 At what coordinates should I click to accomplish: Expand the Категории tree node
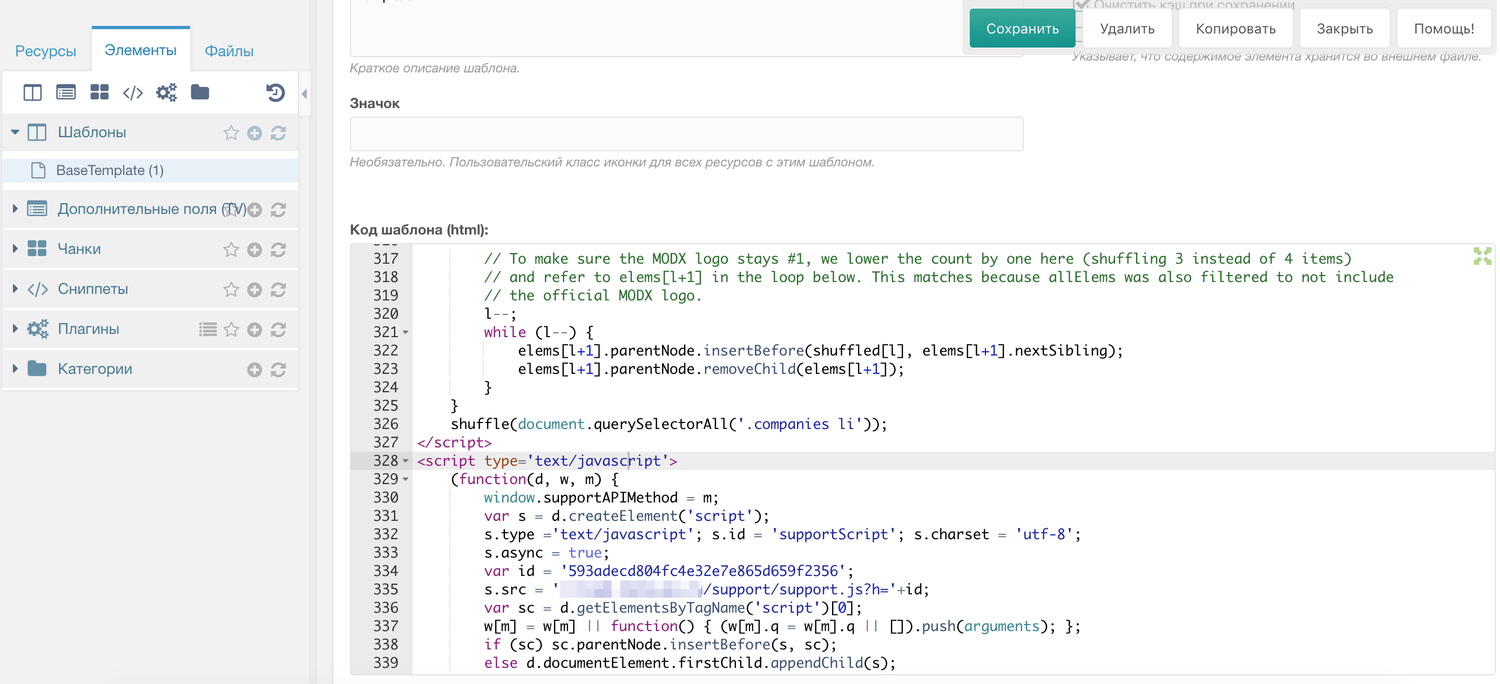pos(15,369)
